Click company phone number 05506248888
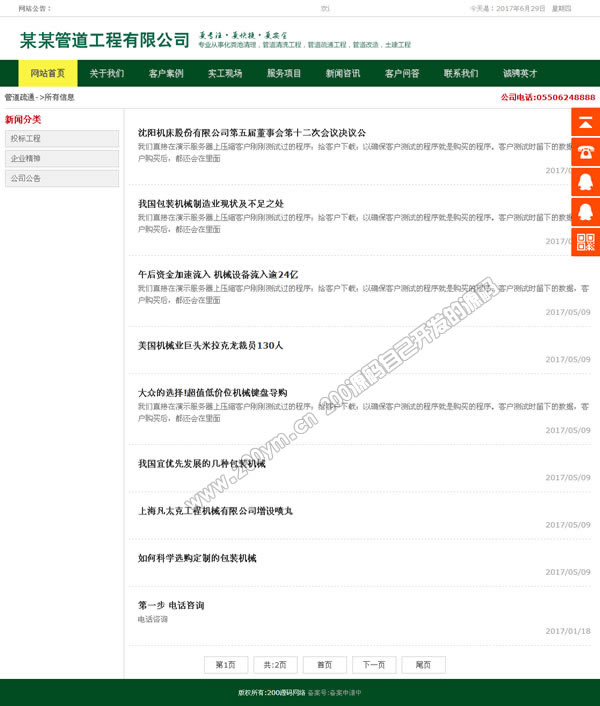 548,97
